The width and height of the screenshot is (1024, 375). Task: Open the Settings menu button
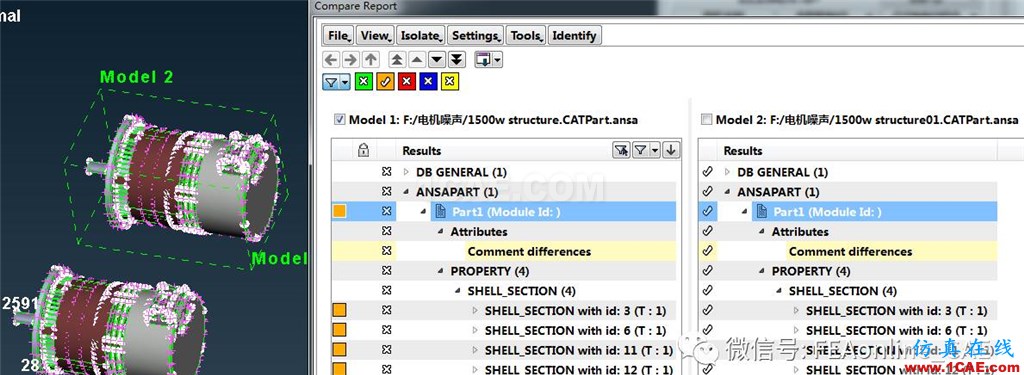pos(476,36)
